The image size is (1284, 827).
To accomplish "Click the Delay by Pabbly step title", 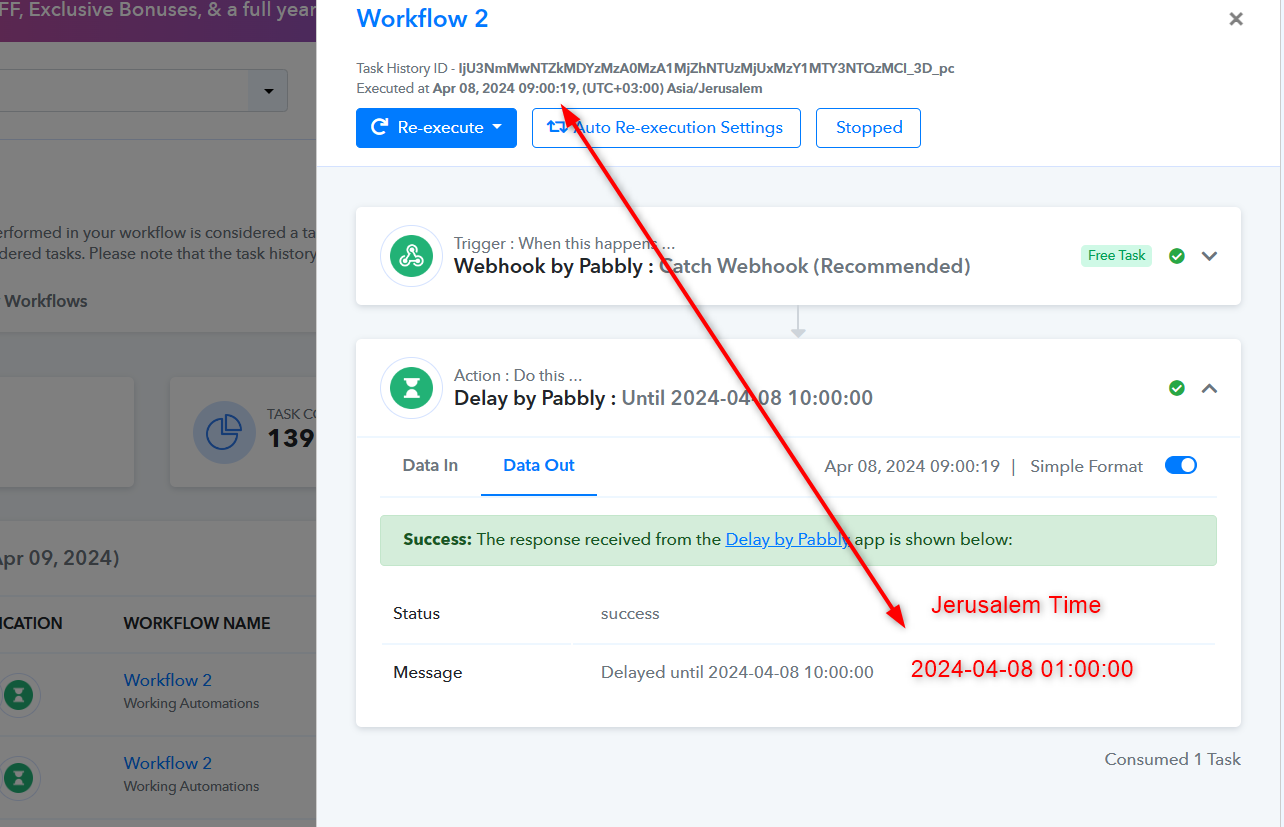I will coord(663,398).
